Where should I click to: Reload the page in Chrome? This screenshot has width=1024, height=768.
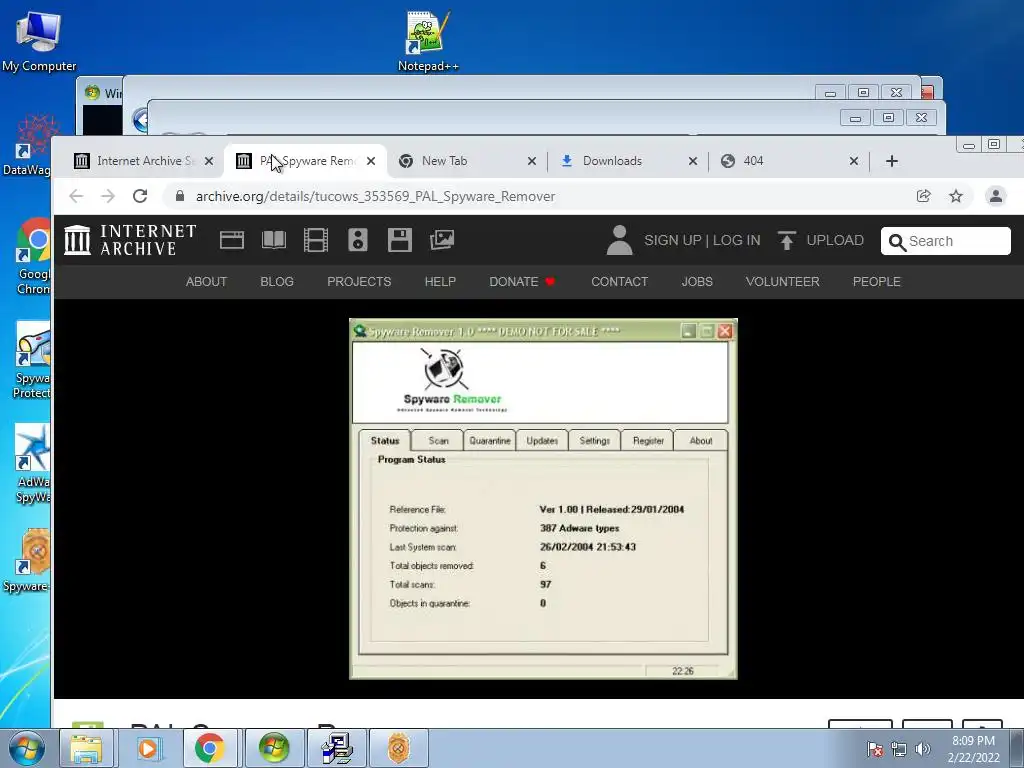point(140,196)
